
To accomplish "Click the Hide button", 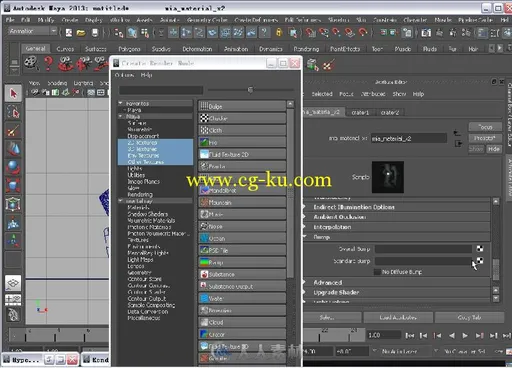I will [494, 149].
